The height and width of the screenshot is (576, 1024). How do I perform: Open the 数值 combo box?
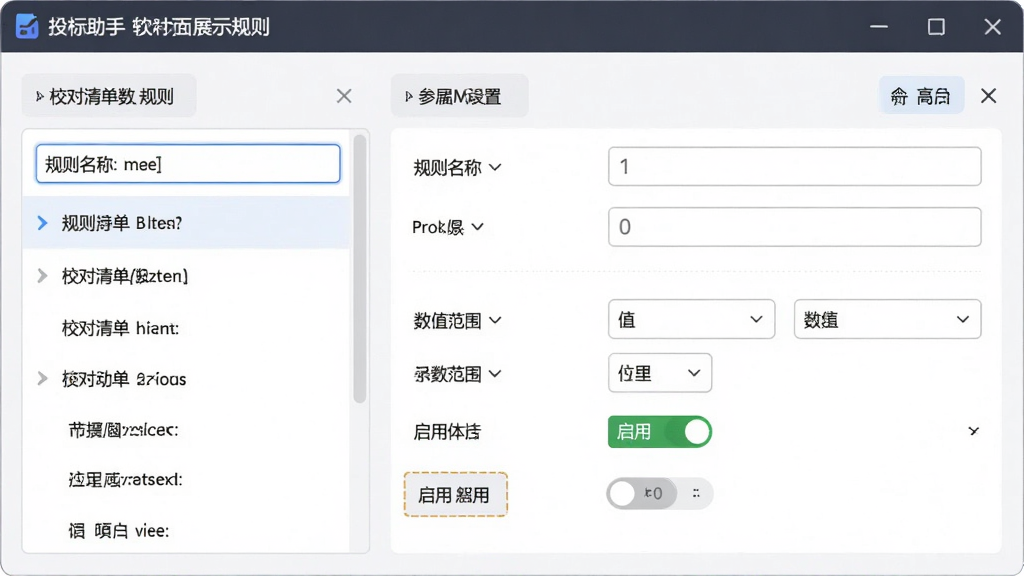click(887, 319)
